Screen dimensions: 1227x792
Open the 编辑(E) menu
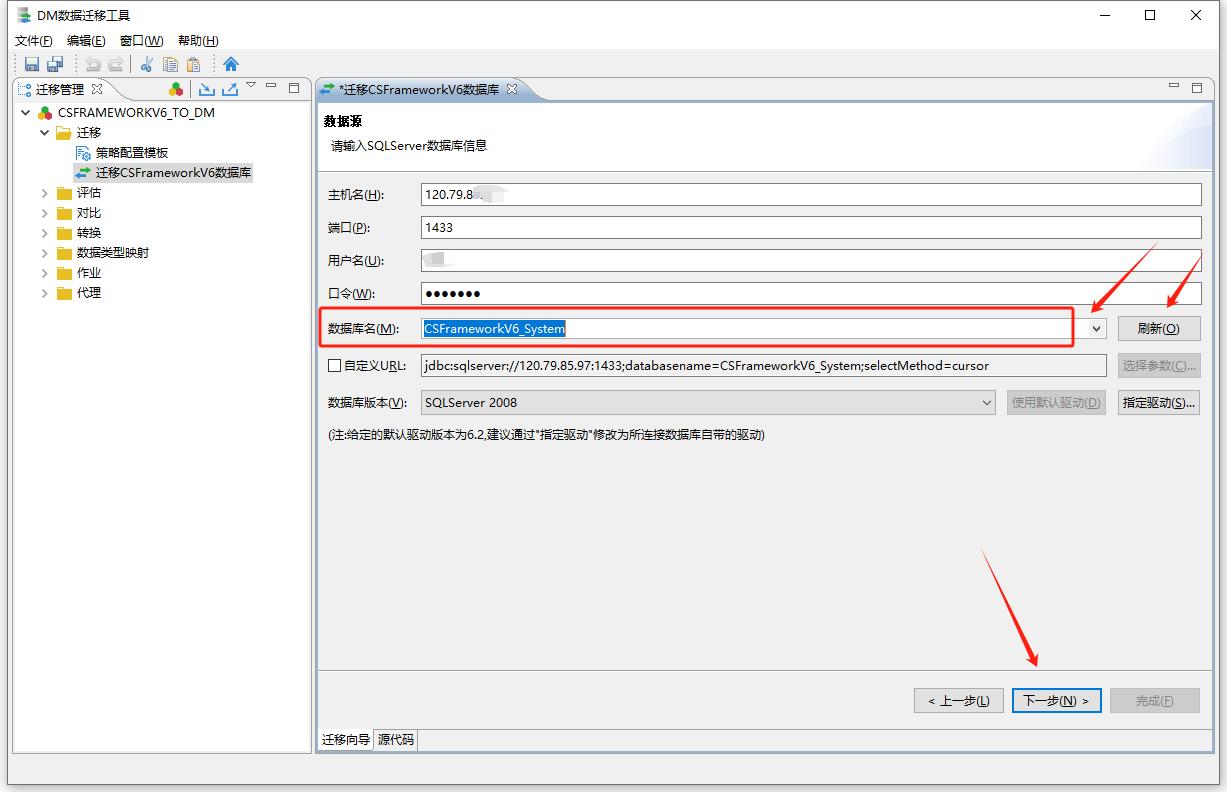86,41
